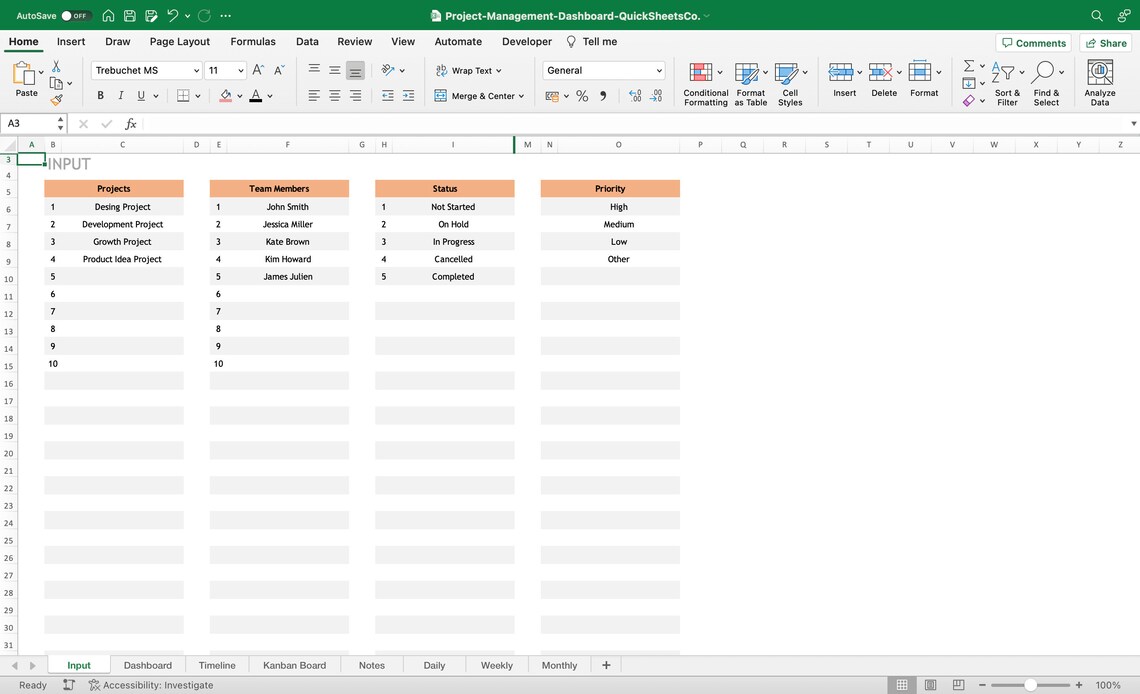Toggle bold formatting in the ribbon

[100, 94]
